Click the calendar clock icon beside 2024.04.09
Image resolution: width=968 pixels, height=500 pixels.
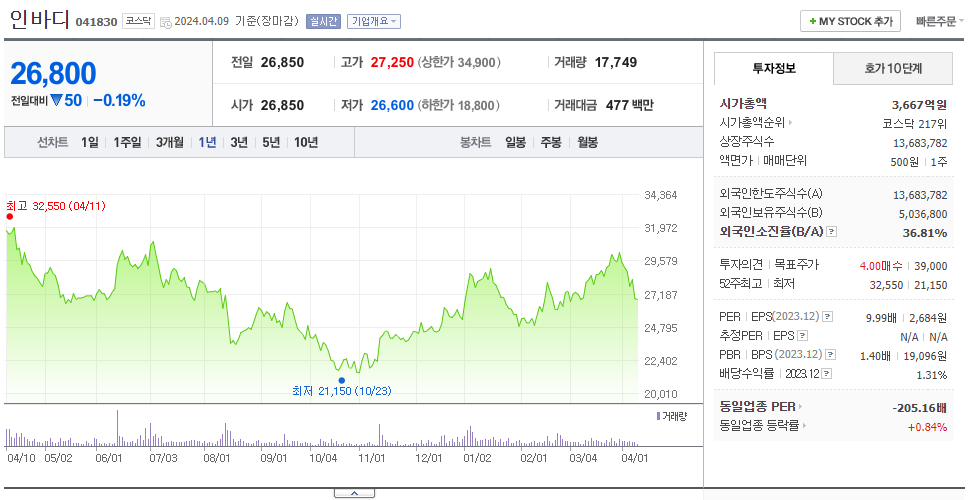click(x=165, y=22)
